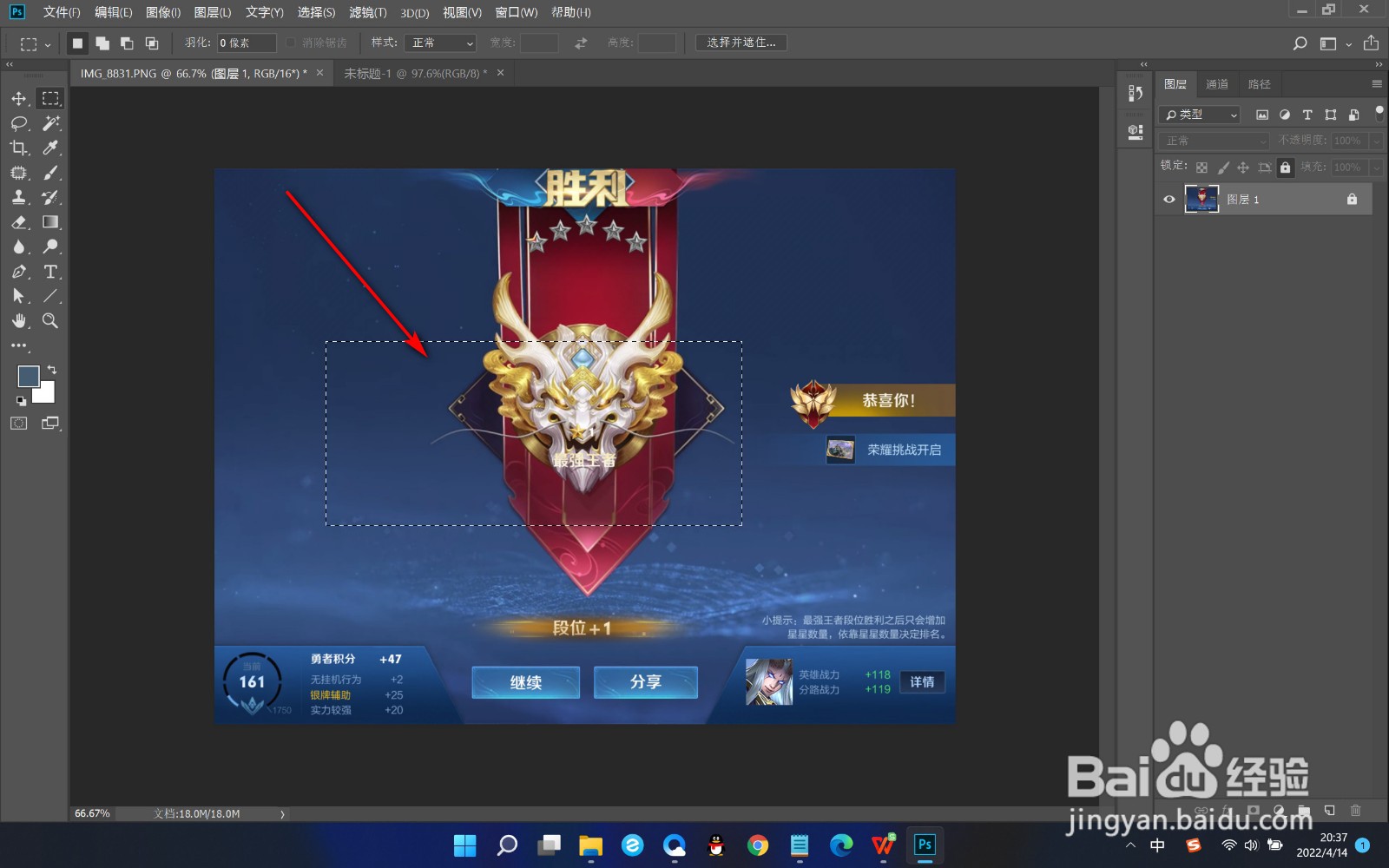Choose Subtract from selection mode
This screenshot has width=1389, height=868.
(x=127, y=43)
